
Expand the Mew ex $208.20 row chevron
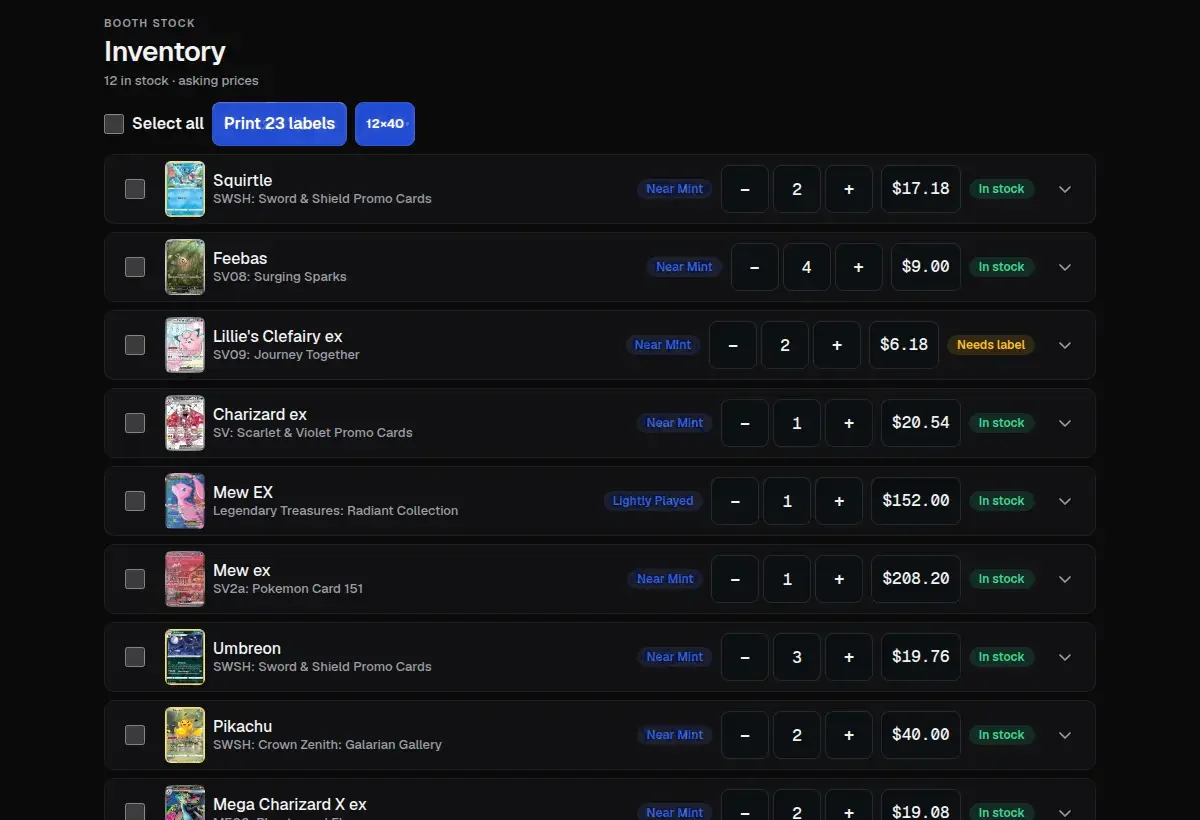click(1065, 579)
